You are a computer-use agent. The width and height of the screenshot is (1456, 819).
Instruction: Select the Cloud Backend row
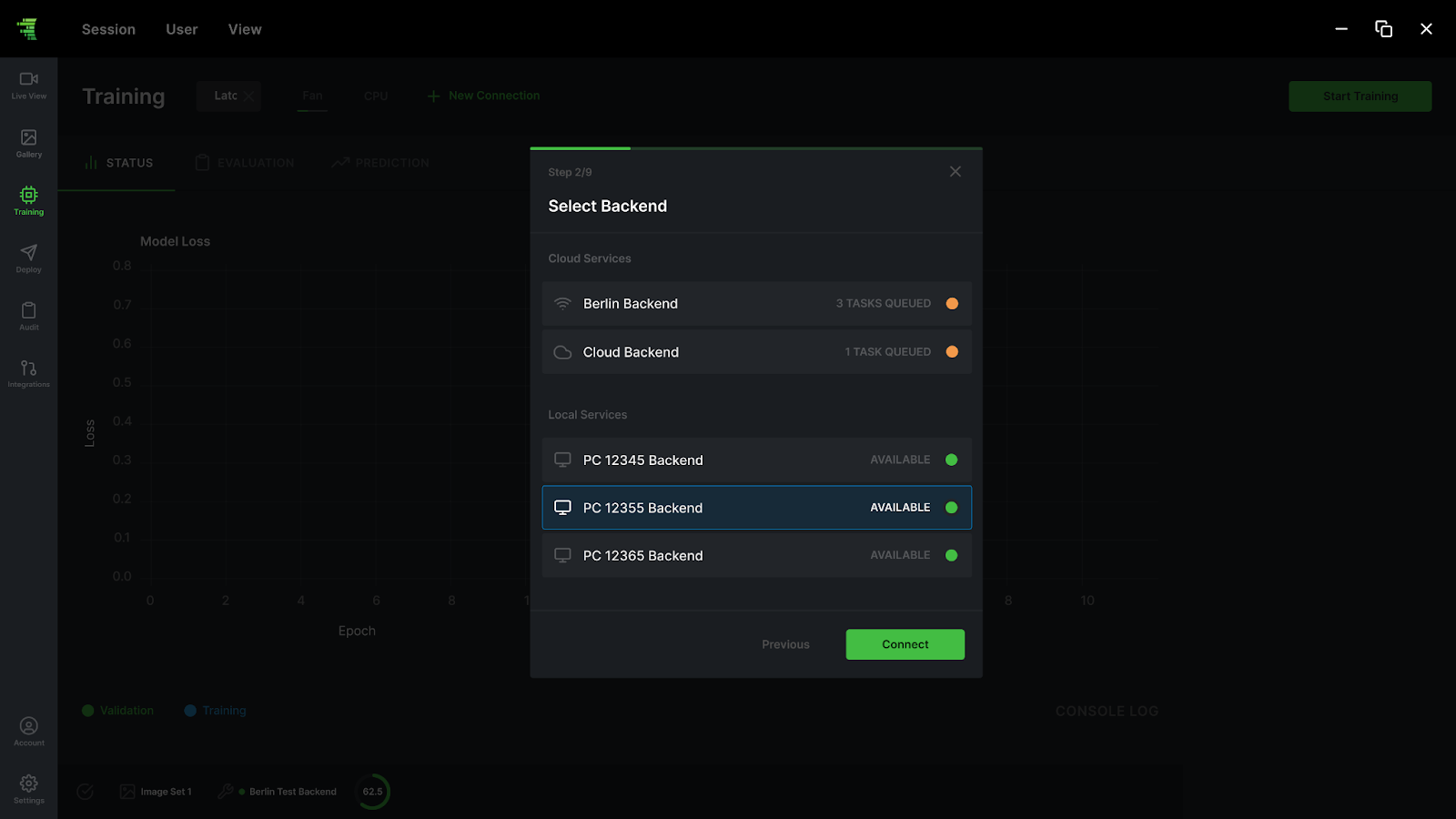[757, 351]
